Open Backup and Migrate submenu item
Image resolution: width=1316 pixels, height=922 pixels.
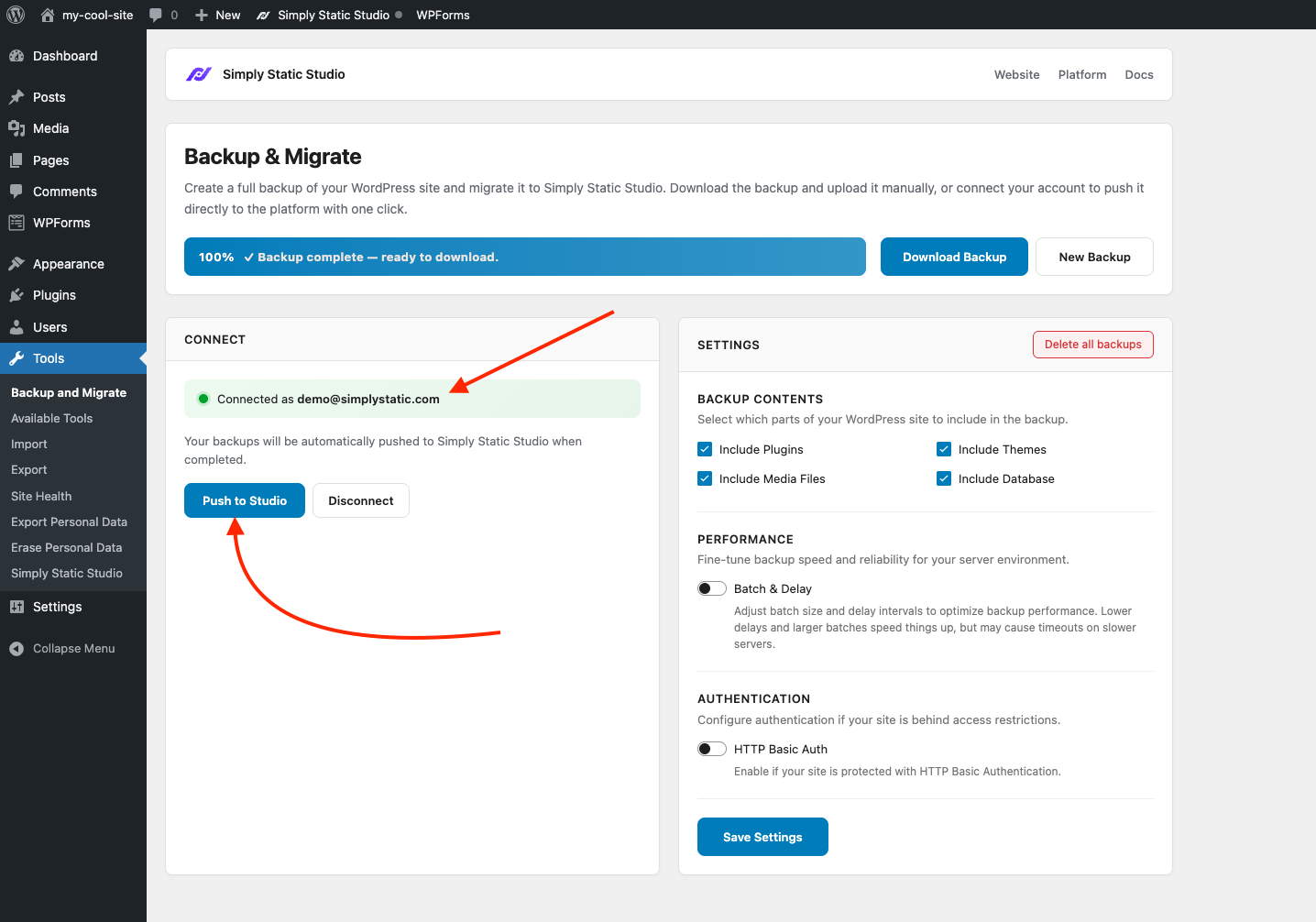click(69, 392)
